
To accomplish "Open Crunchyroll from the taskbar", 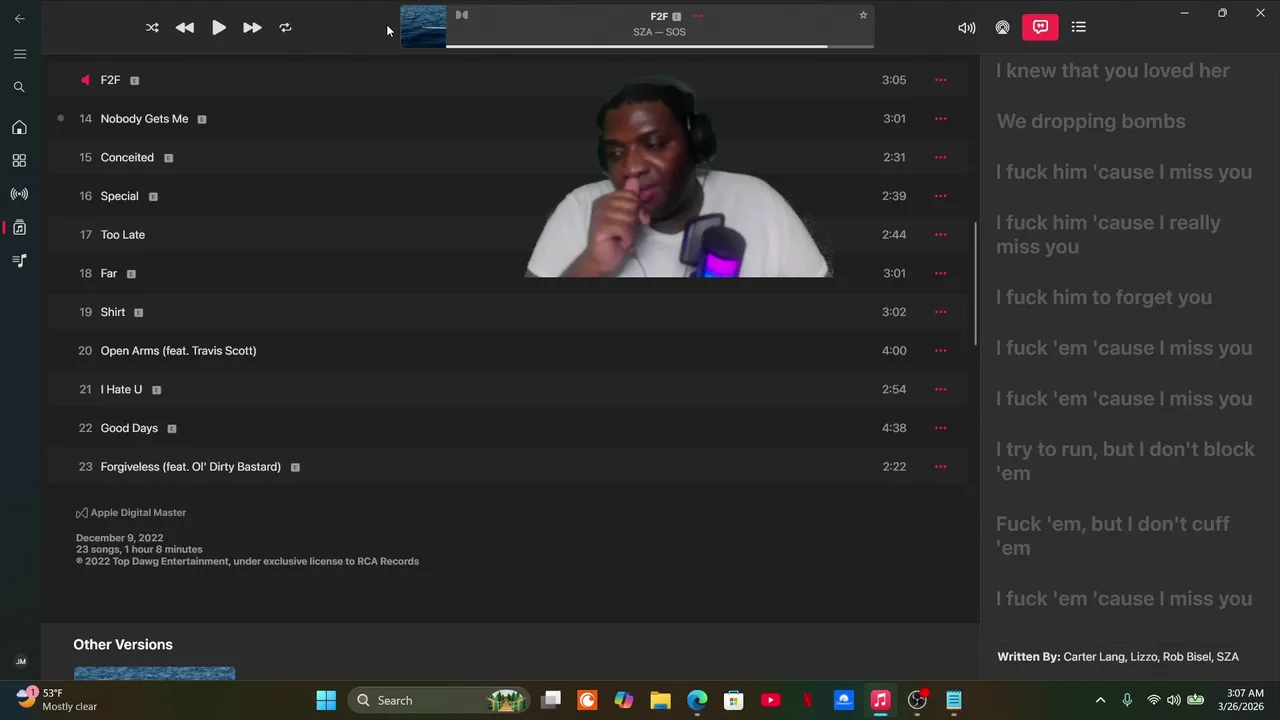I will pos(587,700).
